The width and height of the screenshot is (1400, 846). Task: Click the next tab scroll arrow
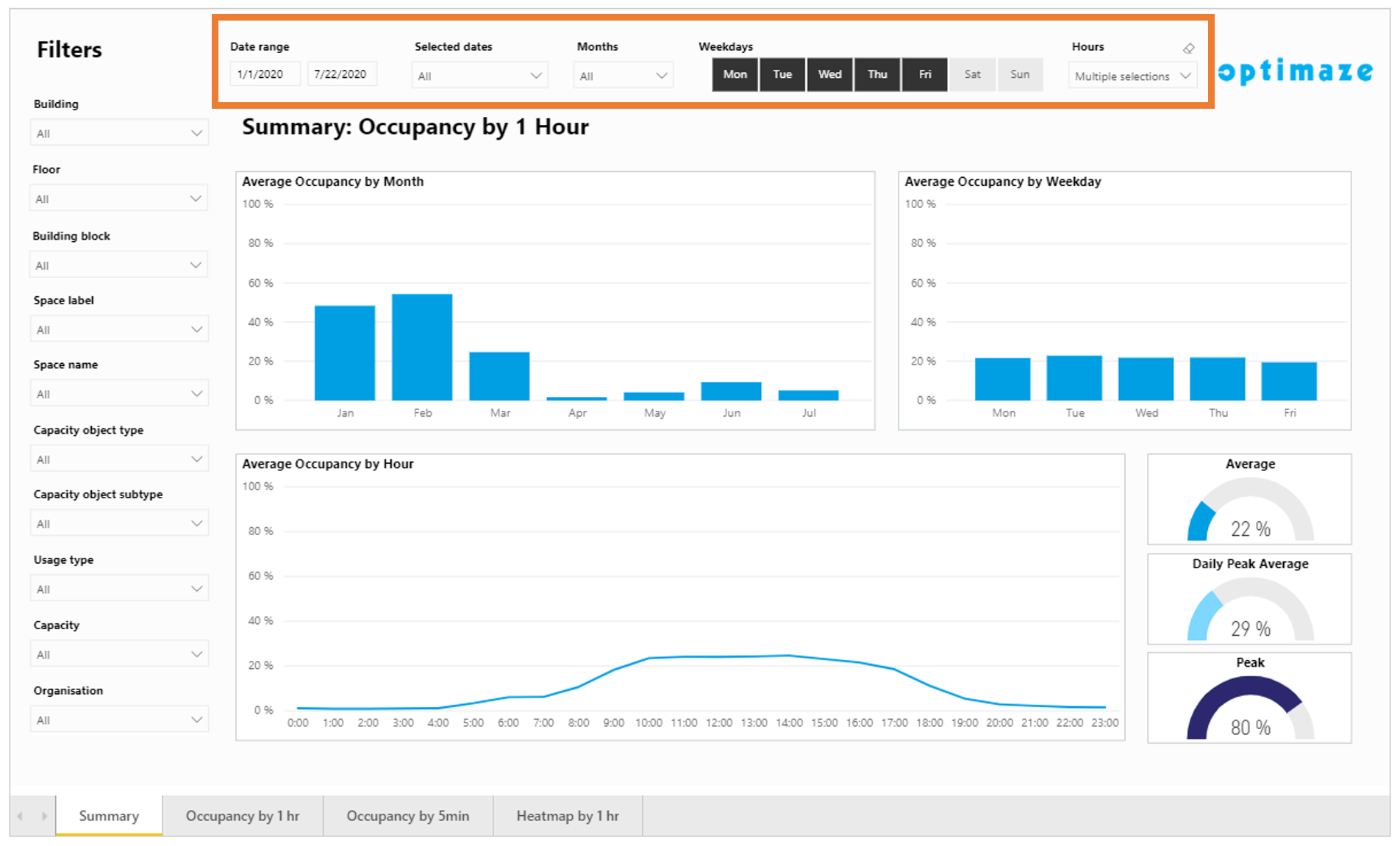[44, 816]
